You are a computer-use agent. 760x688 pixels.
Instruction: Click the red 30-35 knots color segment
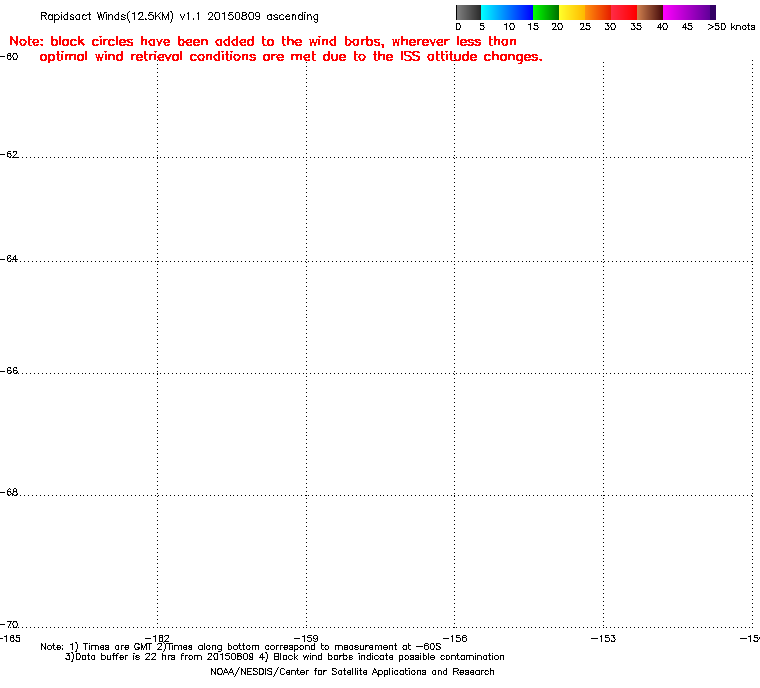(623, 12)
